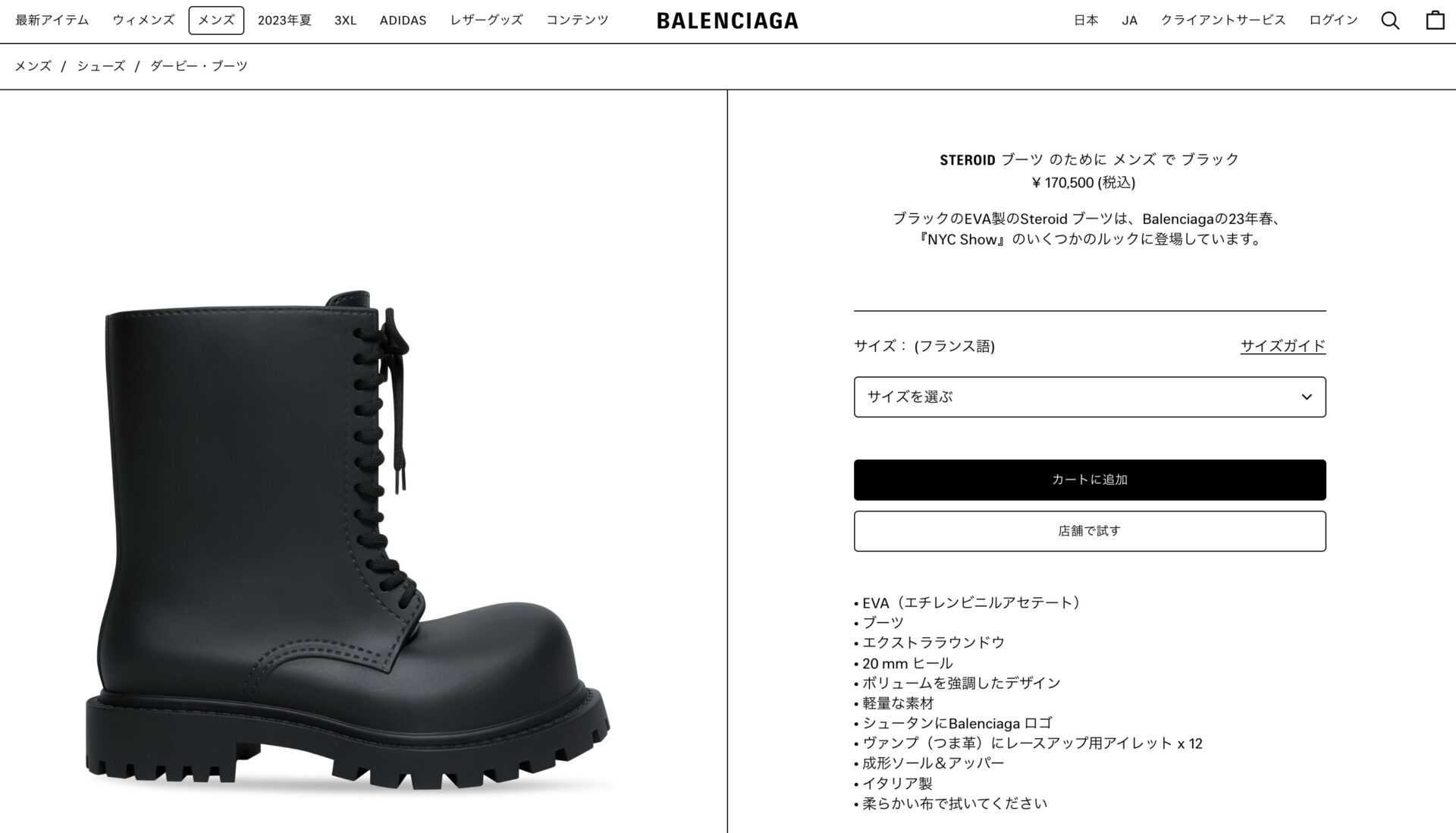Open the コンテンツ menu

coord(577,20)
